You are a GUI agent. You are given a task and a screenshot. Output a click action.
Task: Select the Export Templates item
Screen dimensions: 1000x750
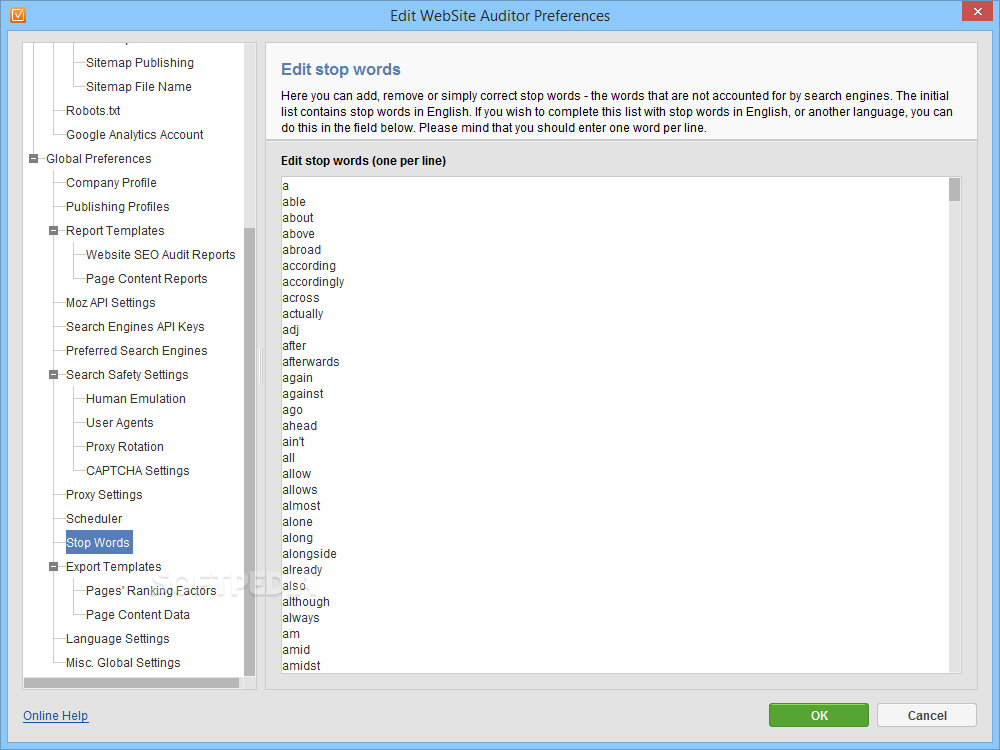(114, 567)
